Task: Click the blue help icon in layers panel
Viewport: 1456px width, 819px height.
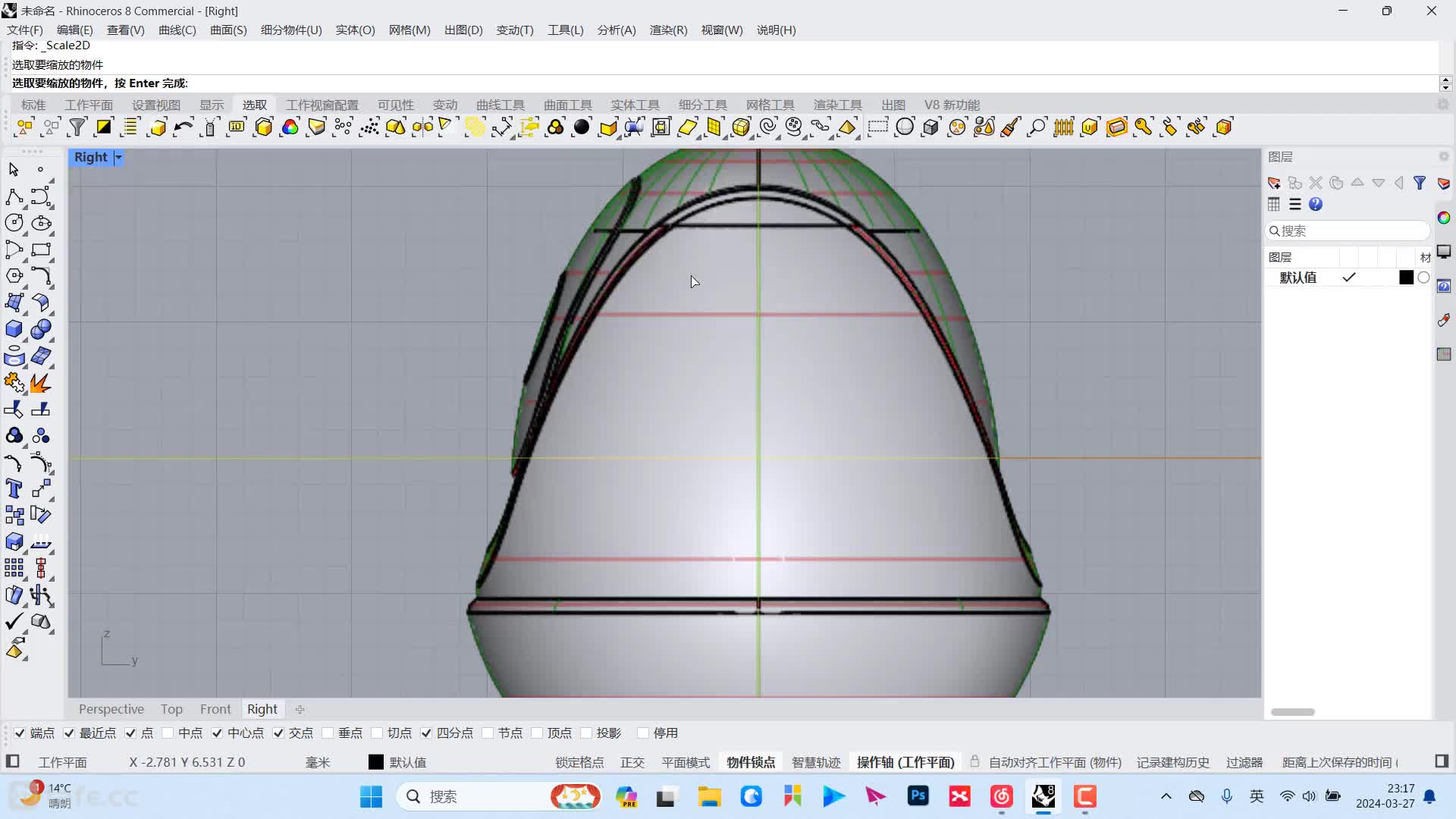Action: [x=1316, y=204]
